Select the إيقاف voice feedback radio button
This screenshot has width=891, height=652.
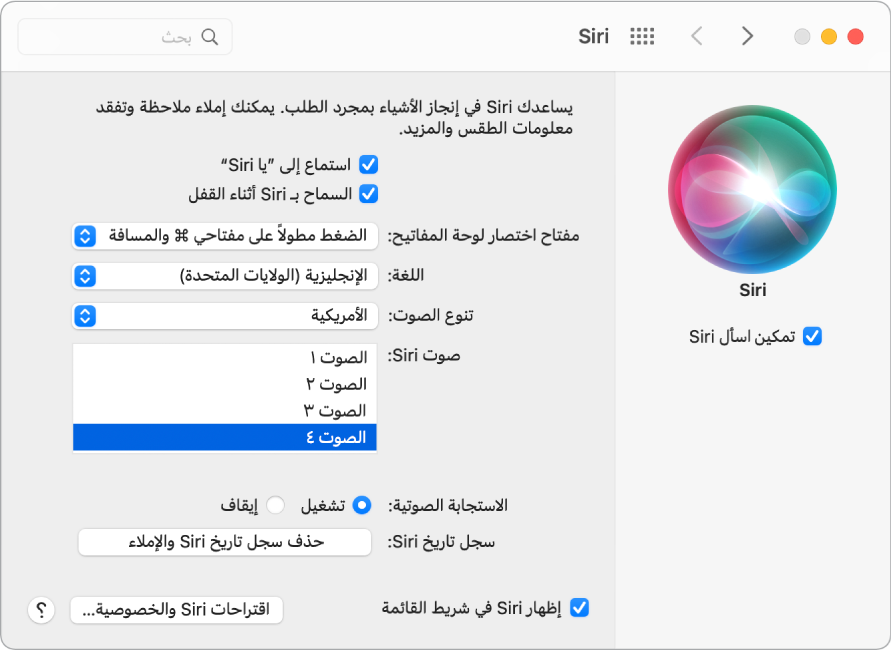277,506
